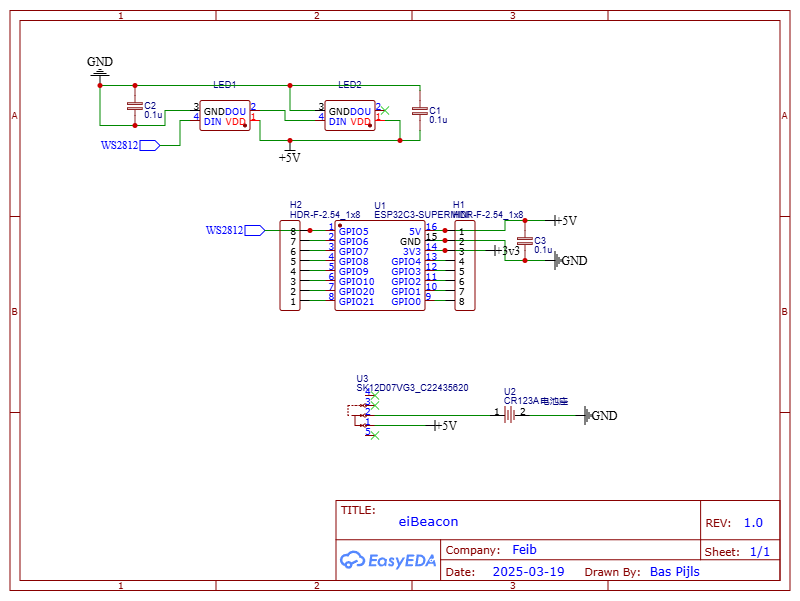Click the U1 designator label

[380, 206]
